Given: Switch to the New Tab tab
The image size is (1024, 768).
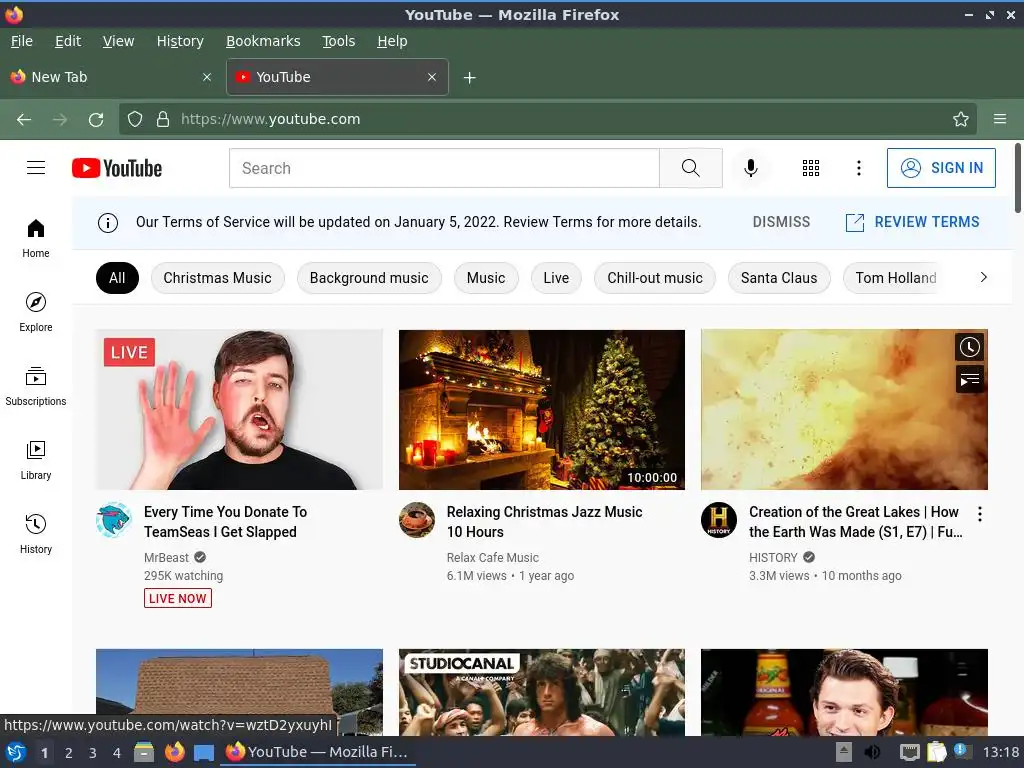Looking at the screenshot, I should (111, 77).
